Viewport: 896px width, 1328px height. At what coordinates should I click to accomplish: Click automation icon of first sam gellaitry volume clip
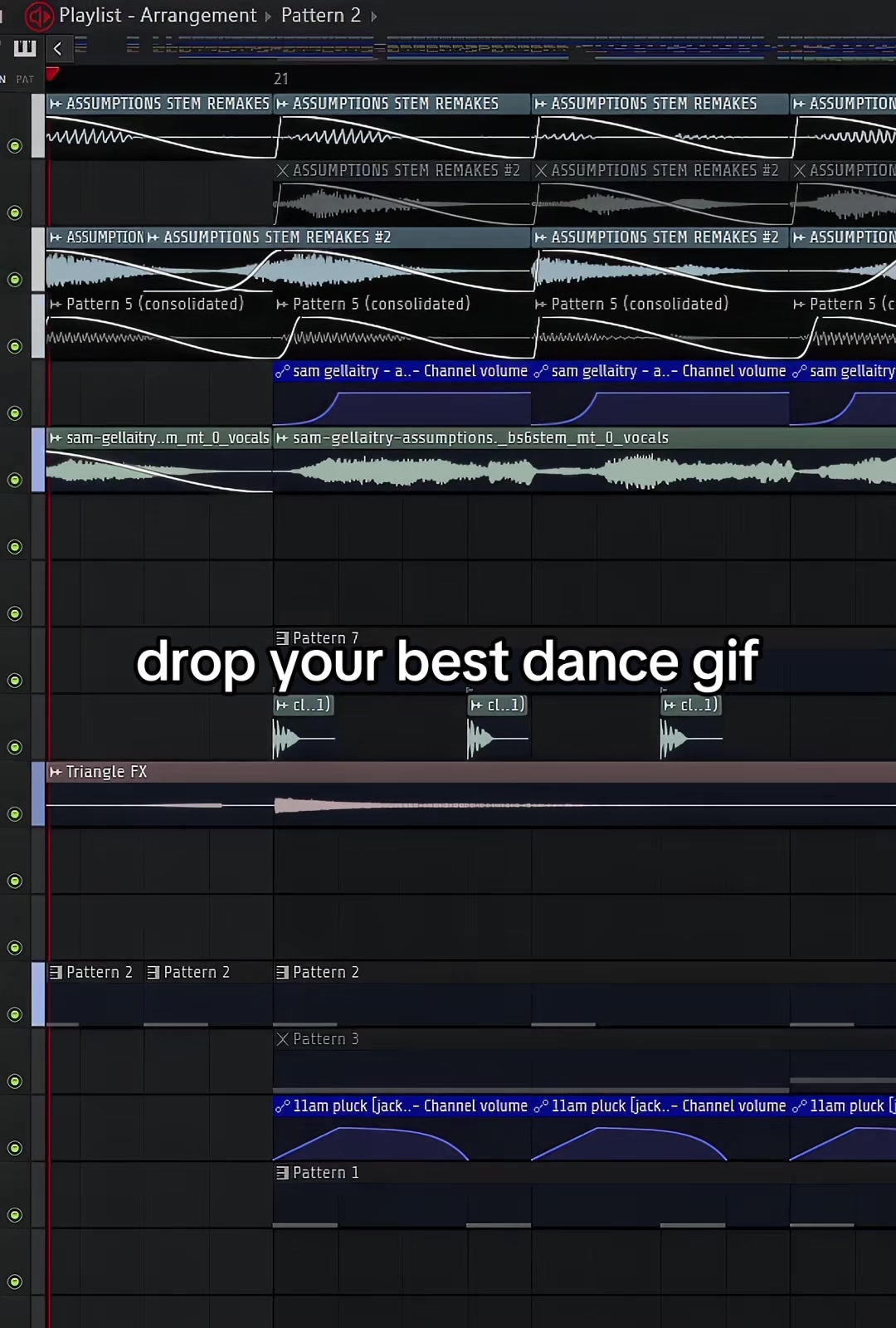pos(283,371)
